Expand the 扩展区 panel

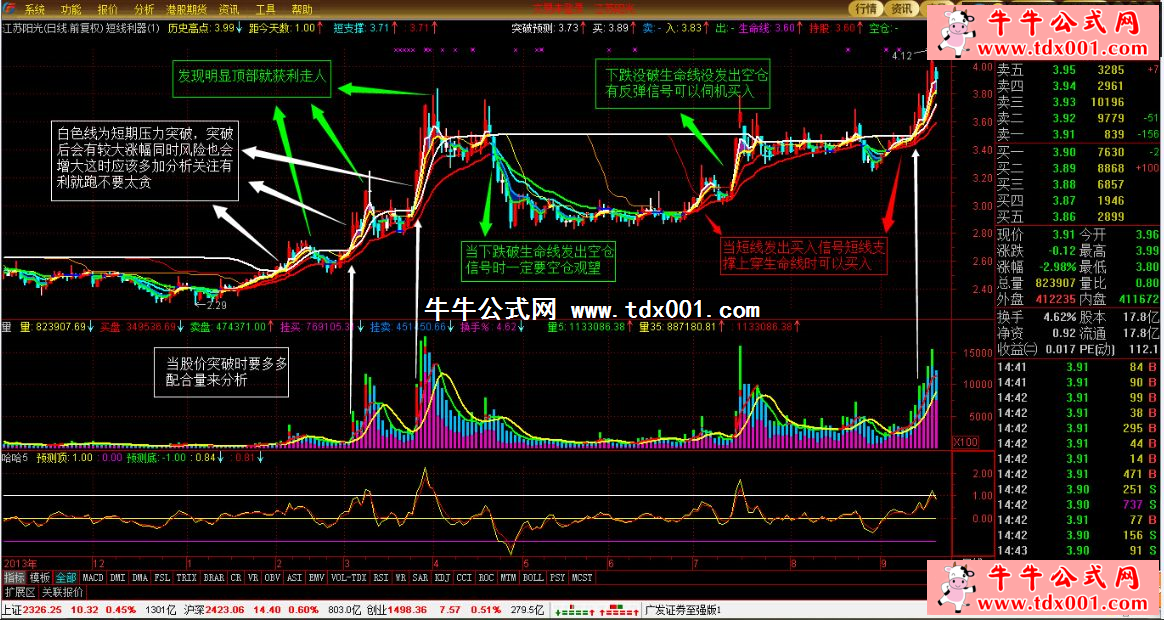click(x=17, y=591)
